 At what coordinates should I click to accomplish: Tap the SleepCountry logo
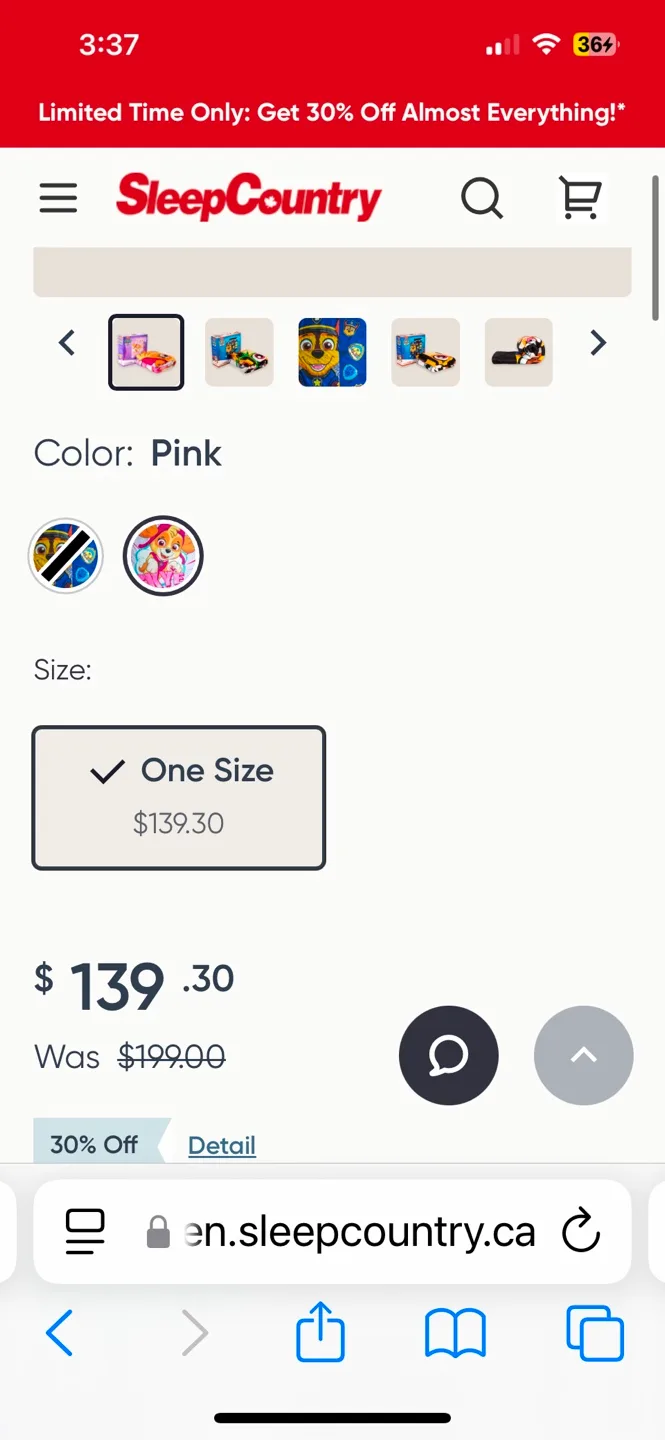coord(248,197)
